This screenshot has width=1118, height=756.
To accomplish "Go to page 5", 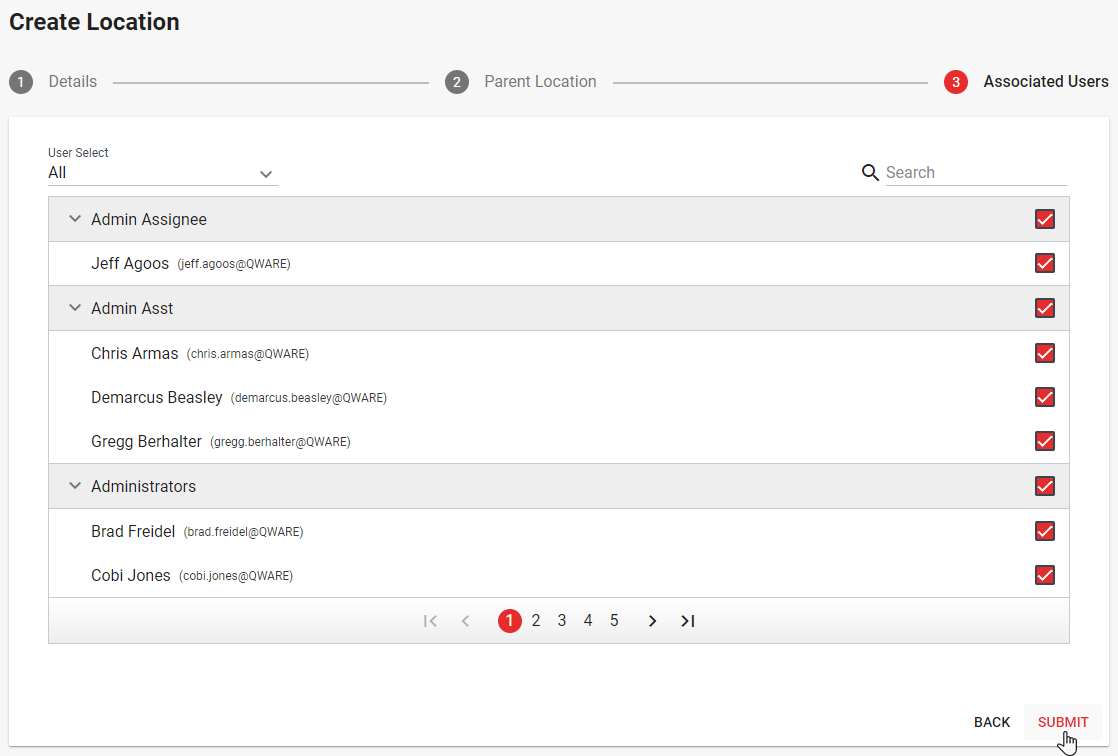I will tap(614, 621).
